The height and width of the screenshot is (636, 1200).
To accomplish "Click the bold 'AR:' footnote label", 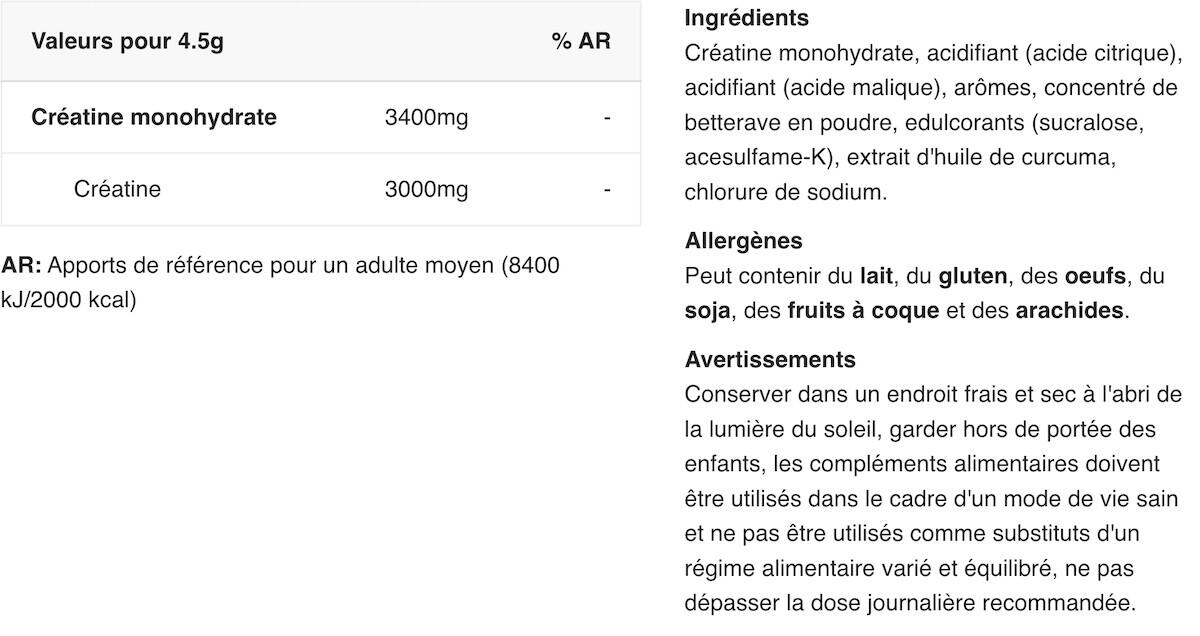I will click(21, 266).
